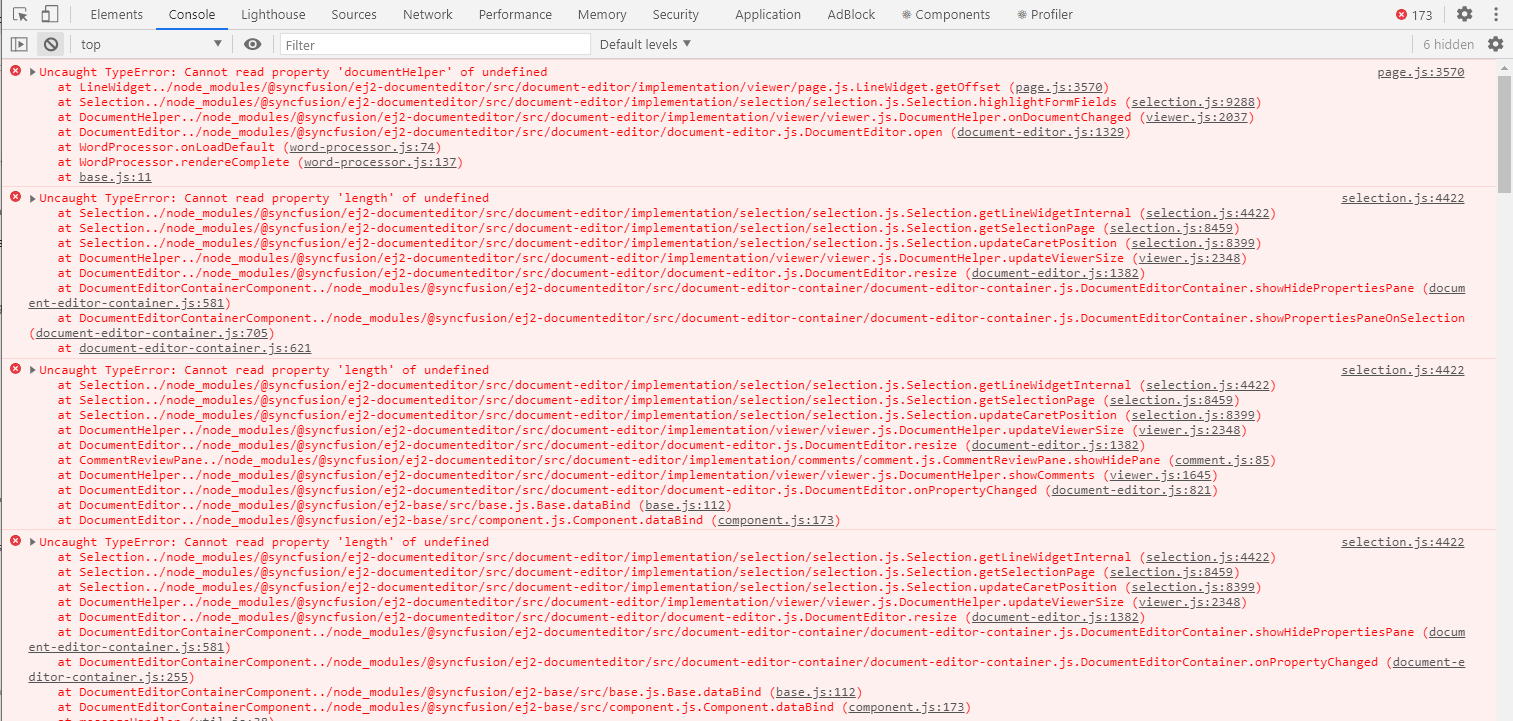
Task: Clear console with the ban icon
Action: tap(50, 44)
